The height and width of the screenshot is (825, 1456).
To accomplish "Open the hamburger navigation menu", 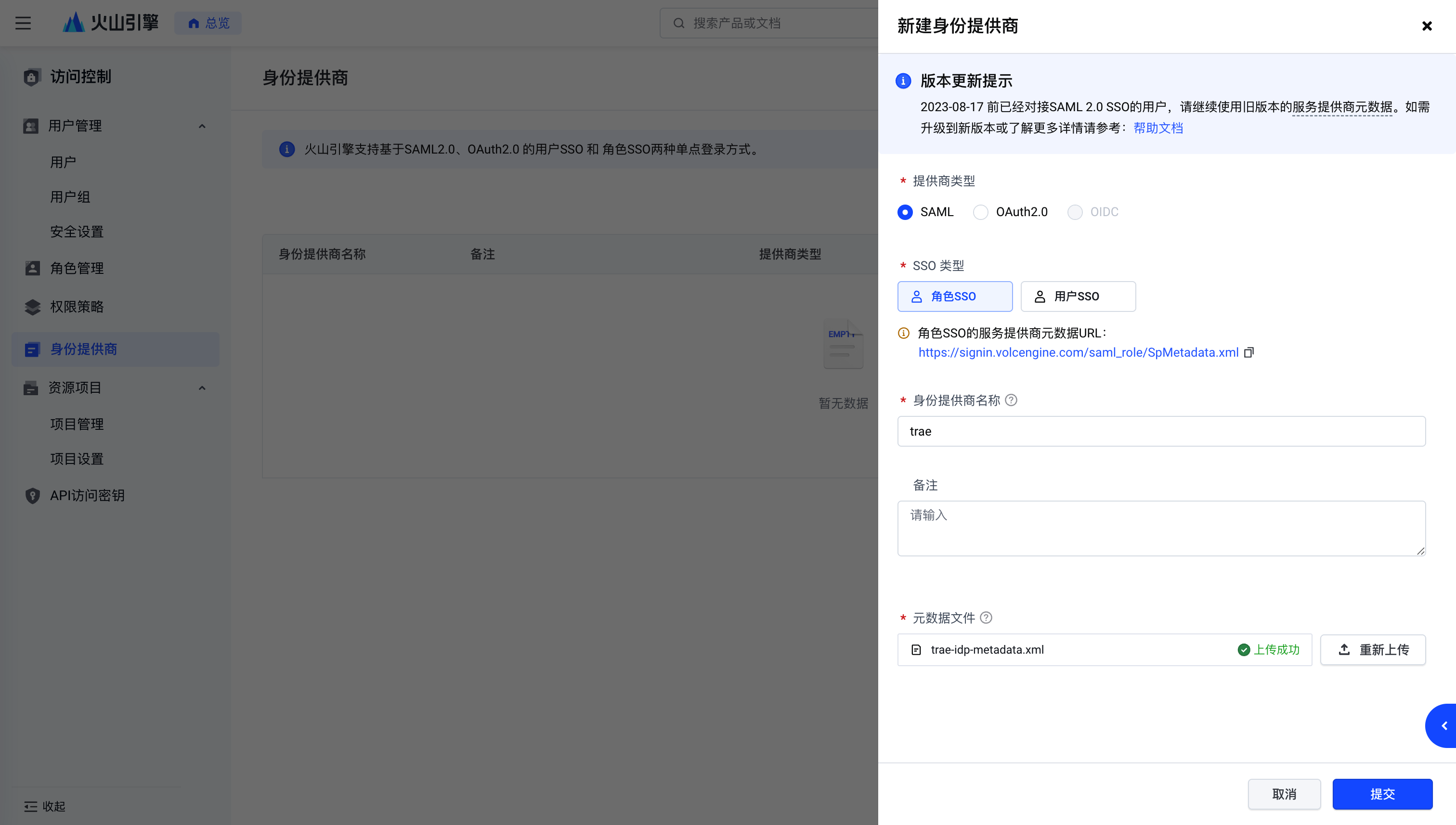I will (x=23, y=23).
